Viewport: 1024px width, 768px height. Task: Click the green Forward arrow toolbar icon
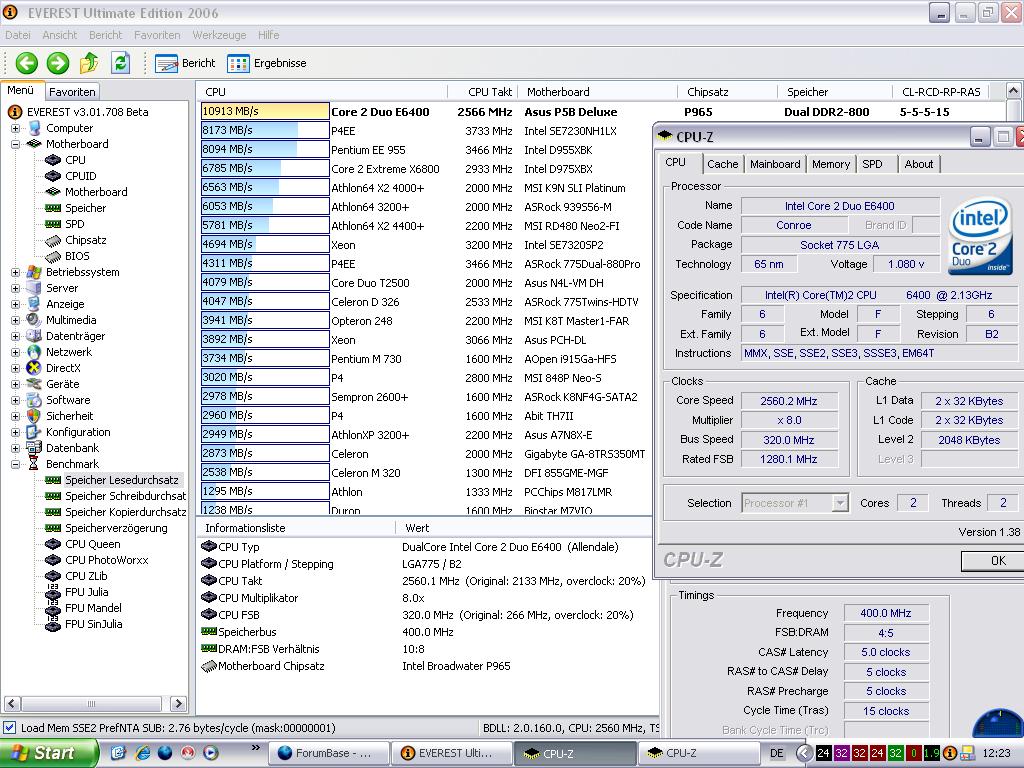(x=58, y=63)
